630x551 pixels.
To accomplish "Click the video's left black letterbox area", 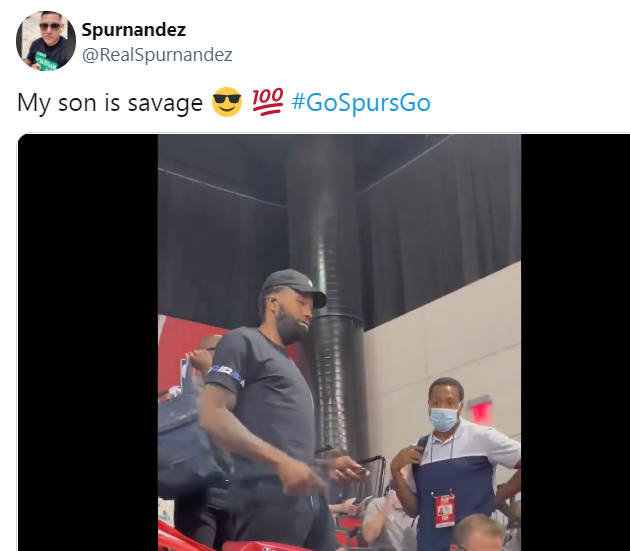I will 88,342.
